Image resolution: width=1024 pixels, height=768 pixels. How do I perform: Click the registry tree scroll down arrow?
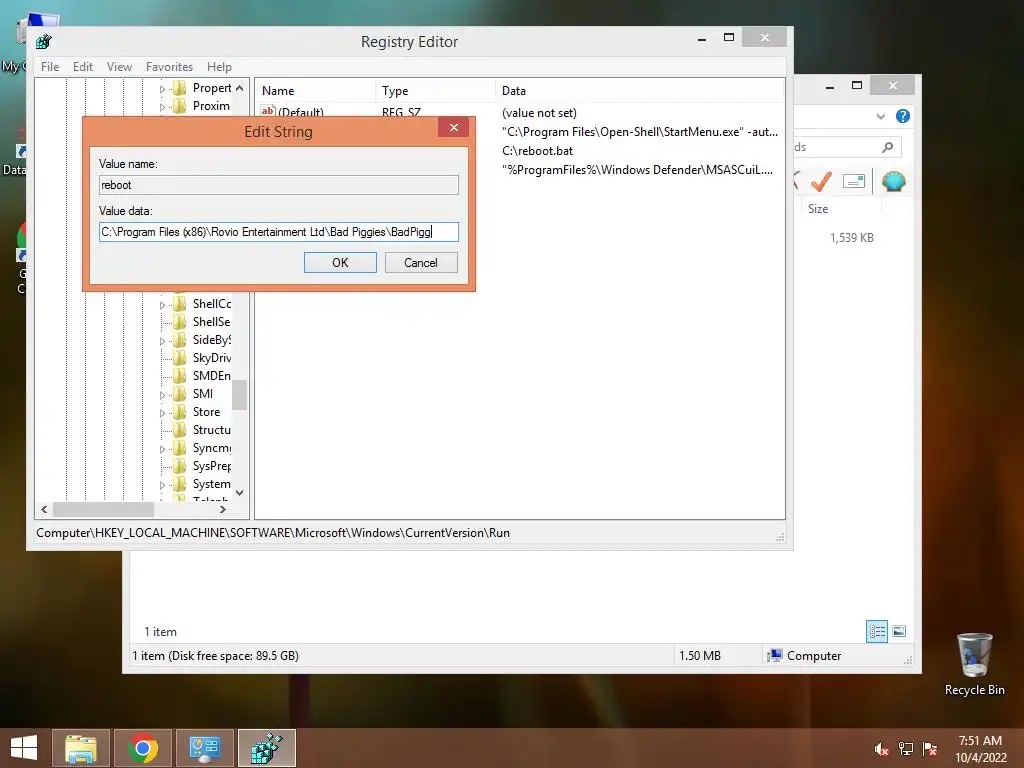point(240,493)
